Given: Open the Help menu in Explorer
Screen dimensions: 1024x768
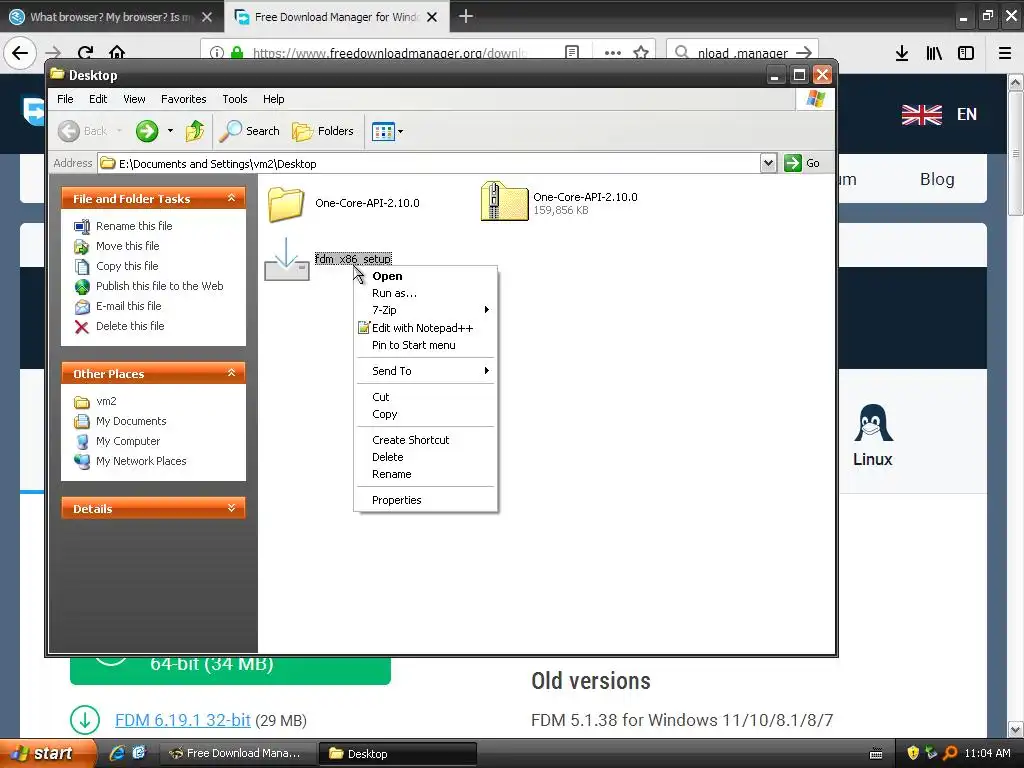Looking at the screenshot, I should 274,99.
